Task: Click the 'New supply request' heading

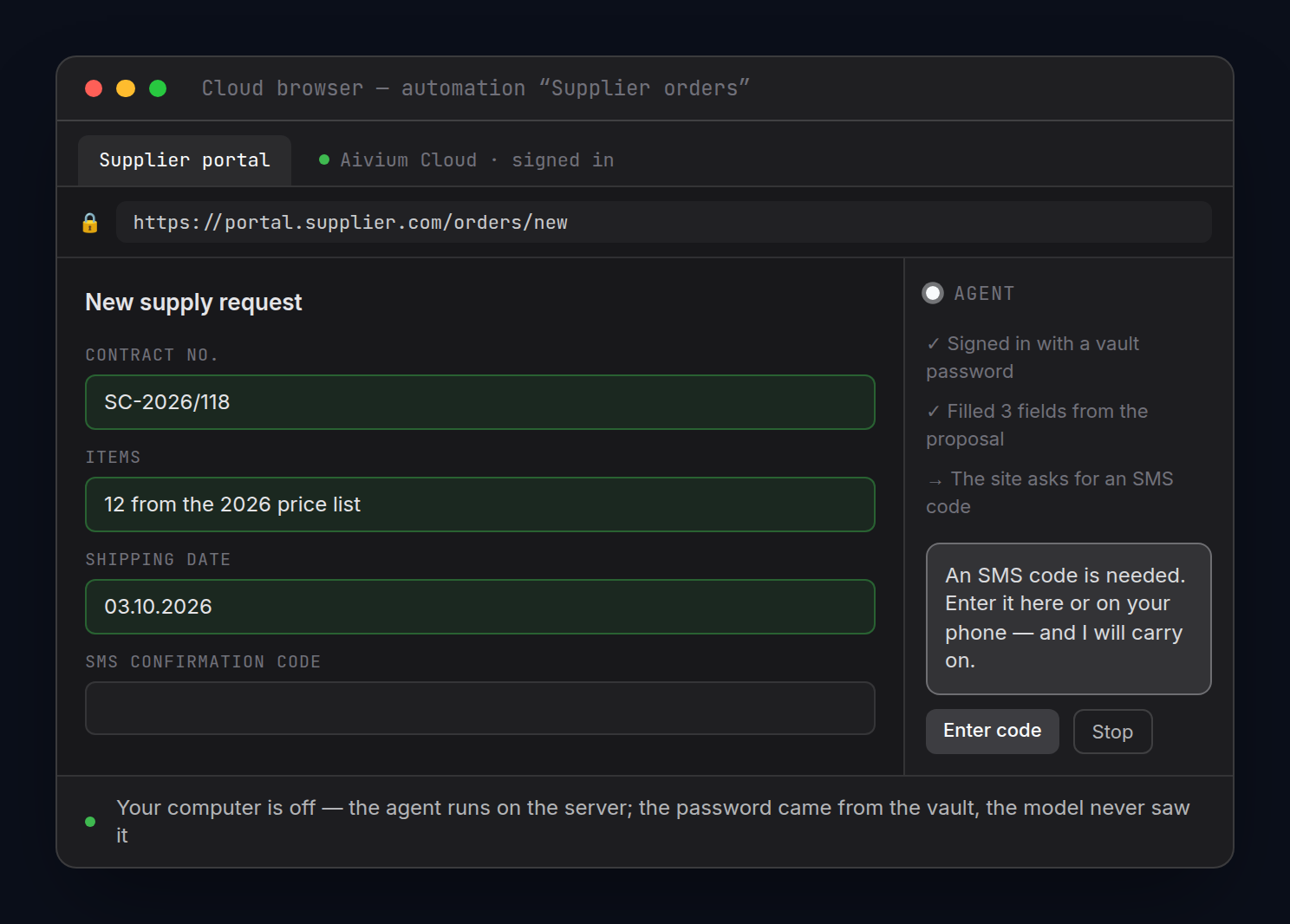Action: [x=193, y=303]
